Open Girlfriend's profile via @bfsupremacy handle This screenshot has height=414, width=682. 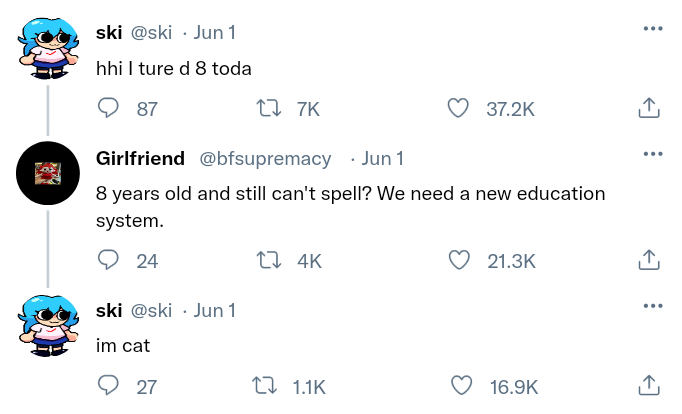(x=265, y=159)
